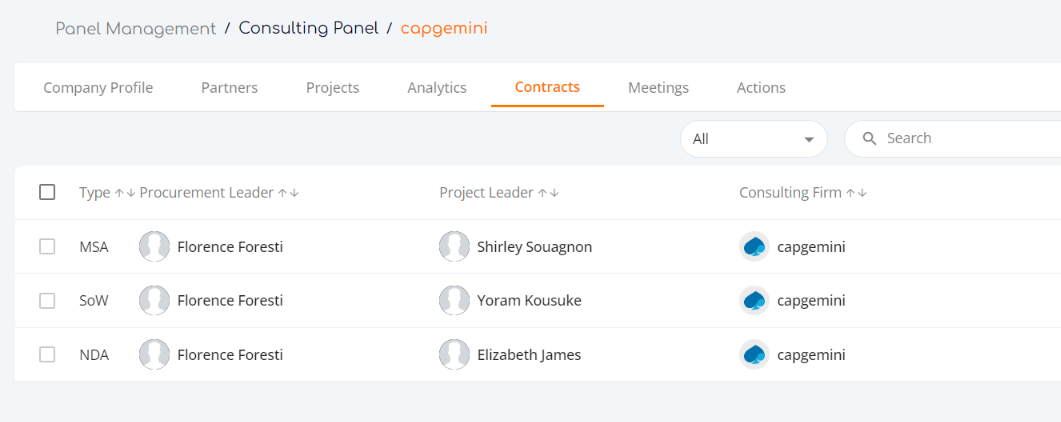The height and width of the screenshot is (422, 1061).
Task: Click capgemini logo in the MSA row
Action: pos(754,247)
